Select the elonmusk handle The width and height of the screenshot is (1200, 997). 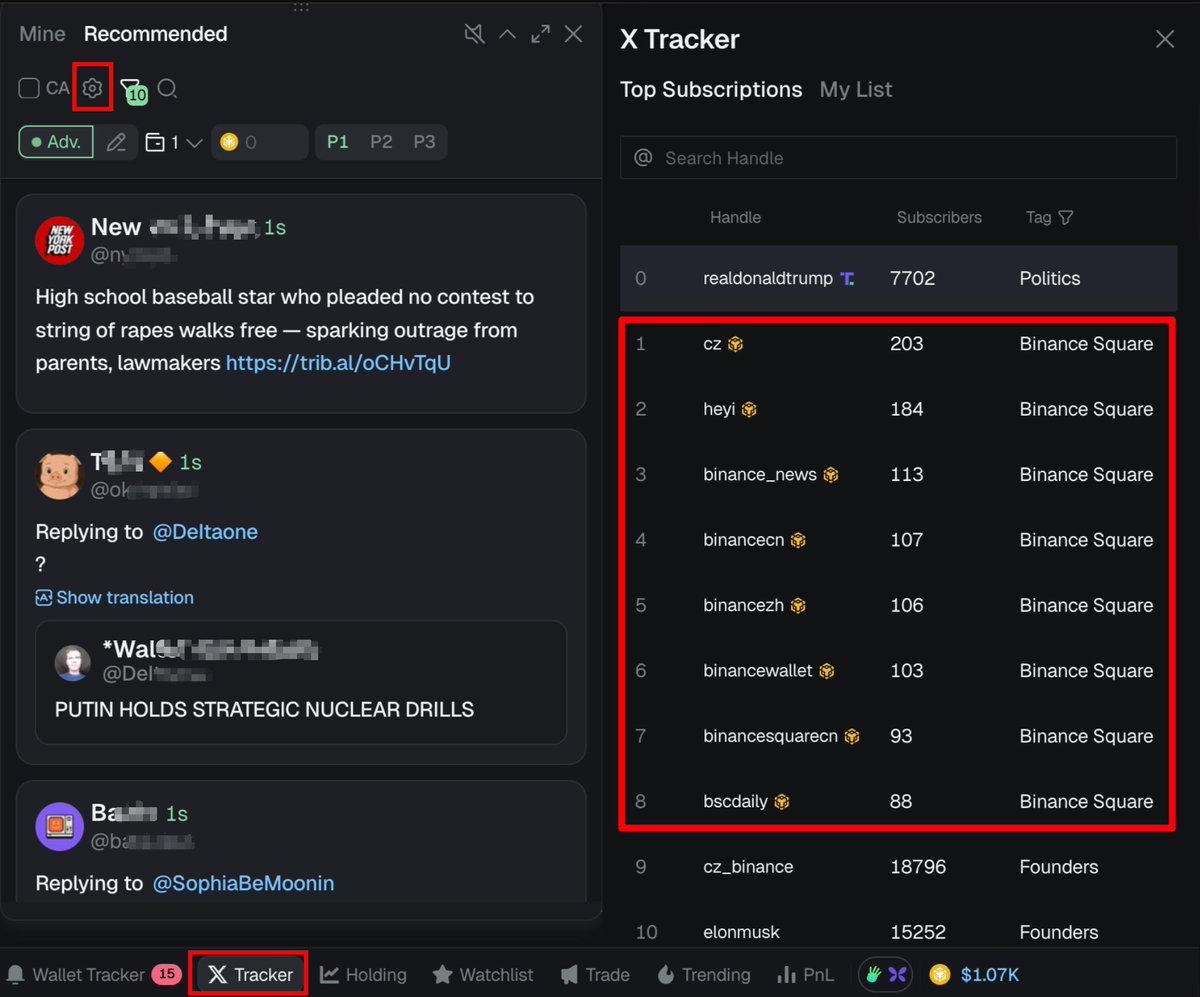point(741,932)
